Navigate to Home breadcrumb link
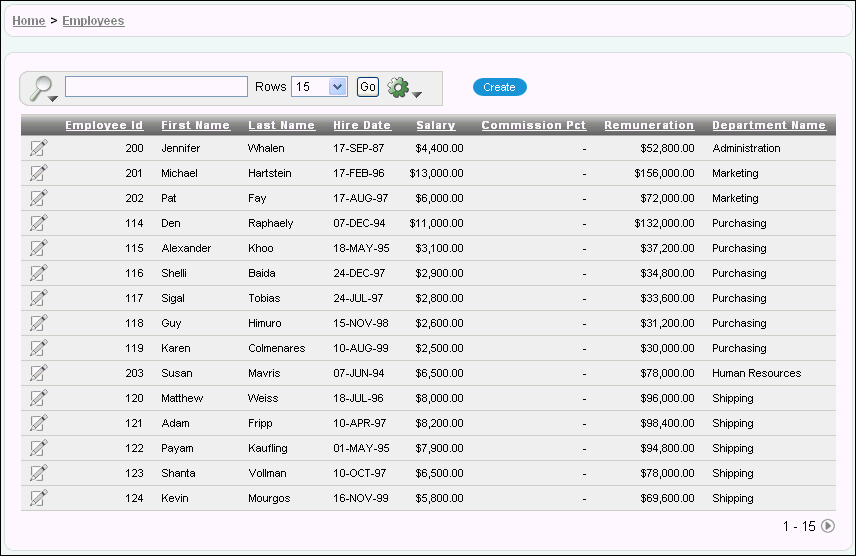856x556 pixels. point(28,20)
